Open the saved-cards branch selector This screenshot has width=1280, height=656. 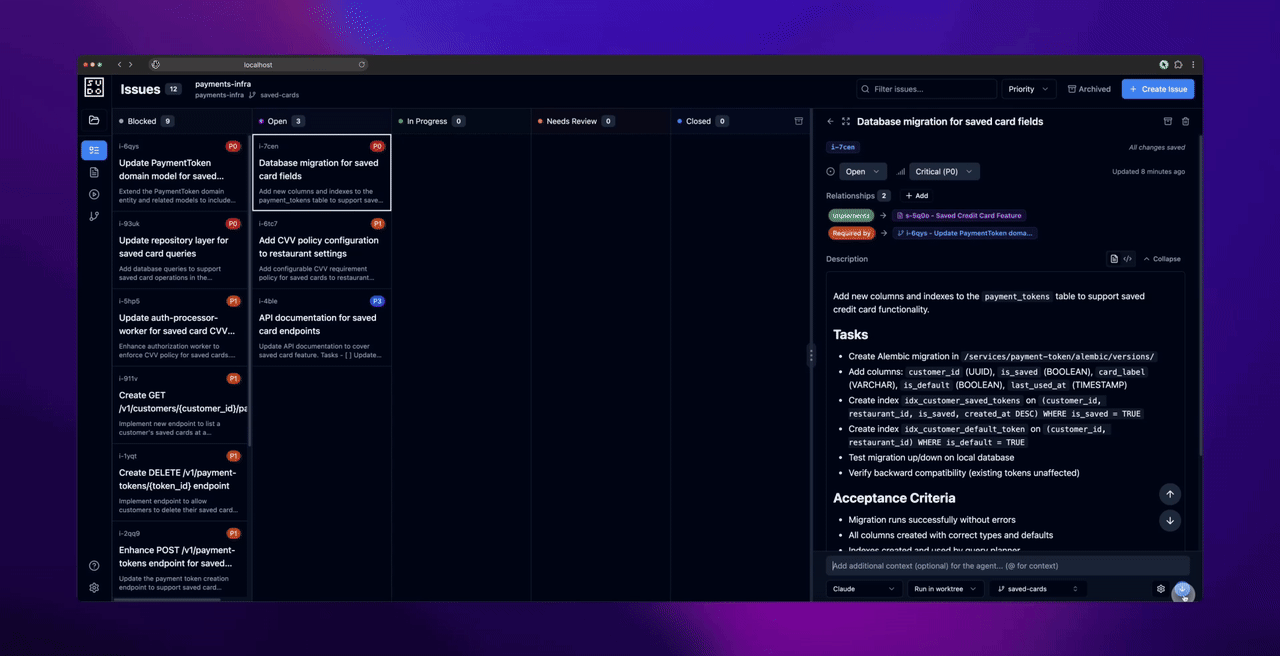1039,589
